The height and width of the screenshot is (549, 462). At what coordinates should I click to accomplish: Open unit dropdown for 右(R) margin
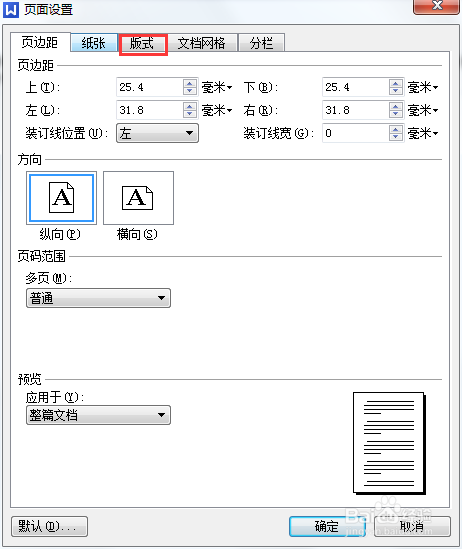423,110
